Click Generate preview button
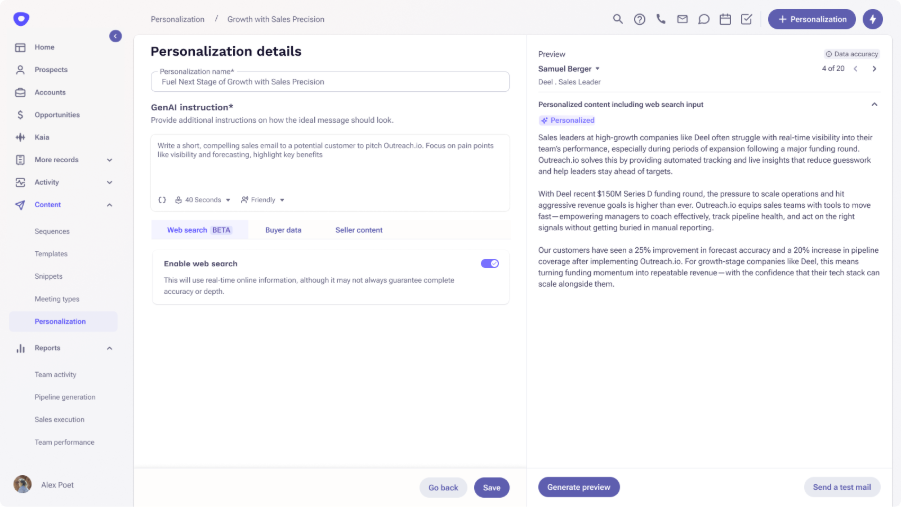The image size is (901, 507). tap(579, 487)
